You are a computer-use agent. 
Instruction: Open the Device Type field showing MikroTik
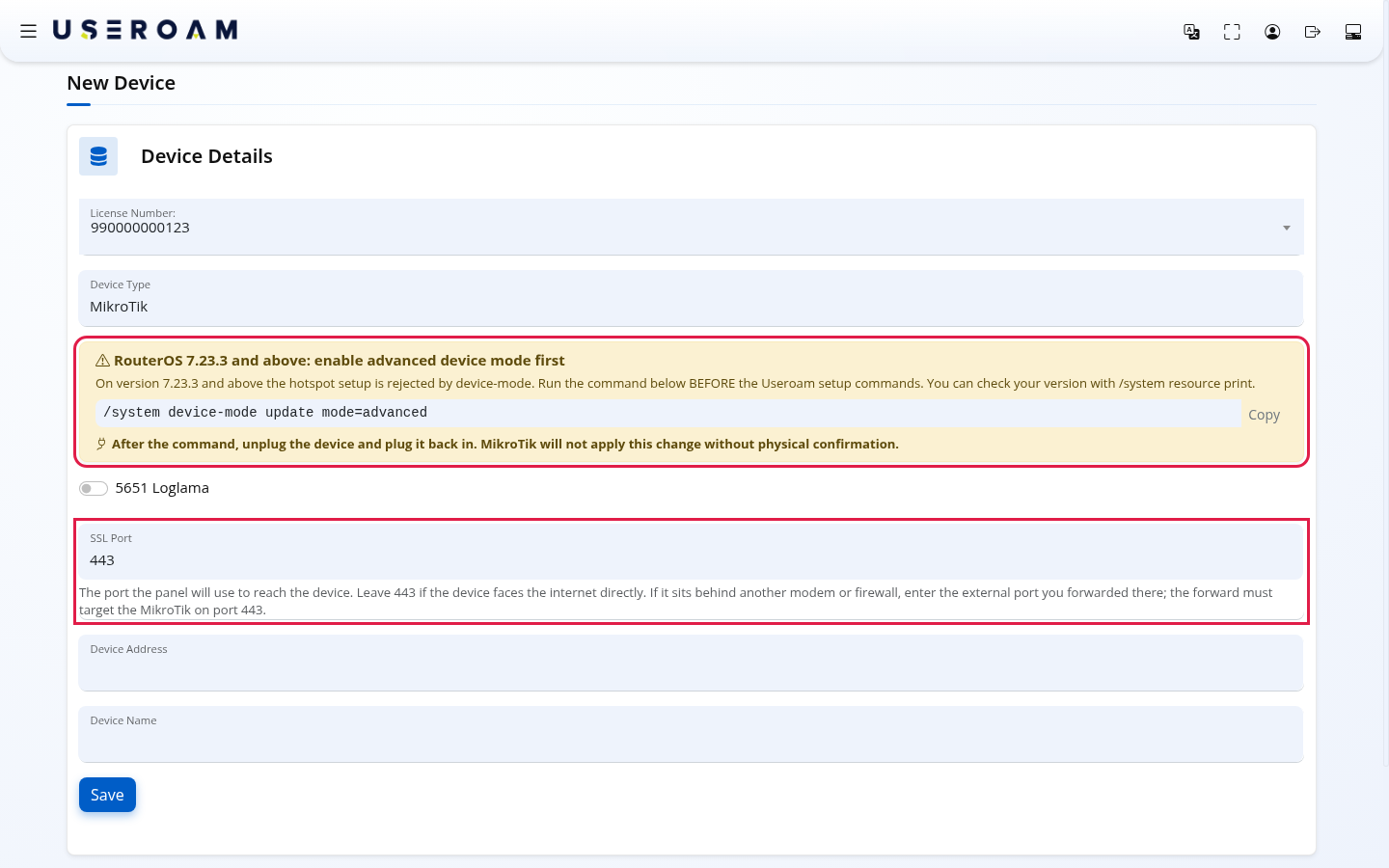(x=691, y=298)
